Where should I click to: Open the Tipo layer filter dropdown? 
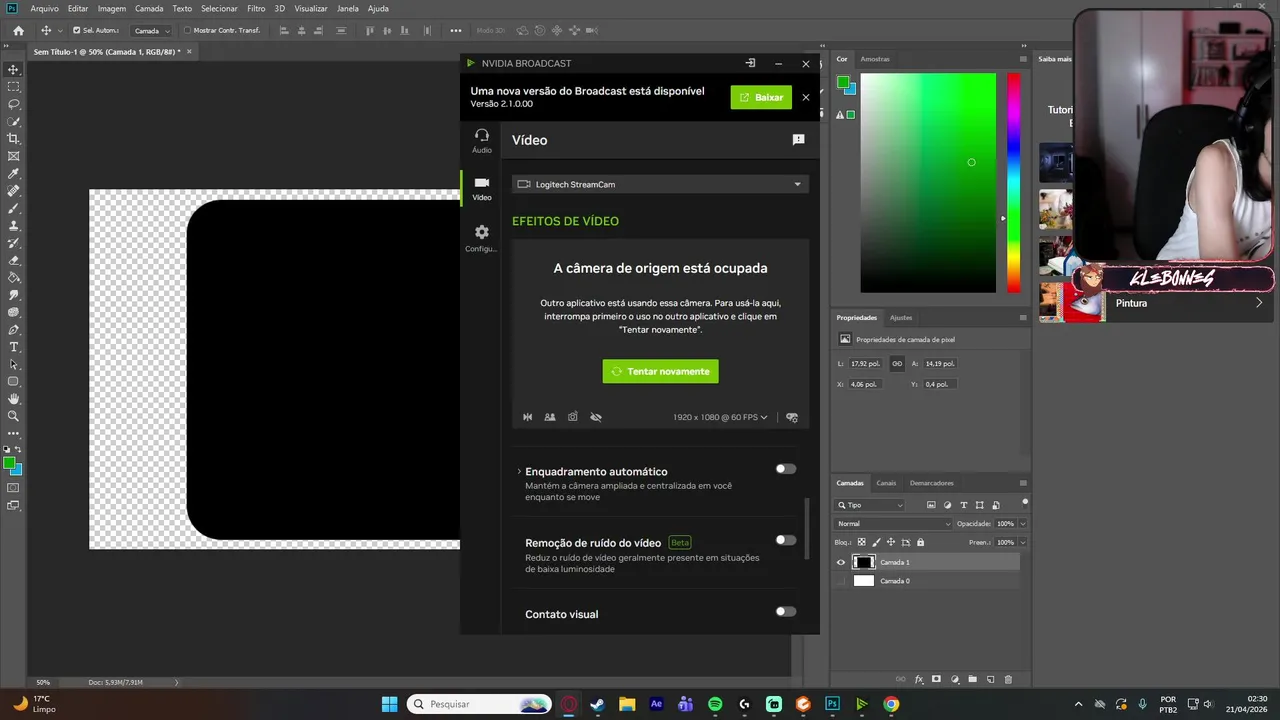point(870,505)
